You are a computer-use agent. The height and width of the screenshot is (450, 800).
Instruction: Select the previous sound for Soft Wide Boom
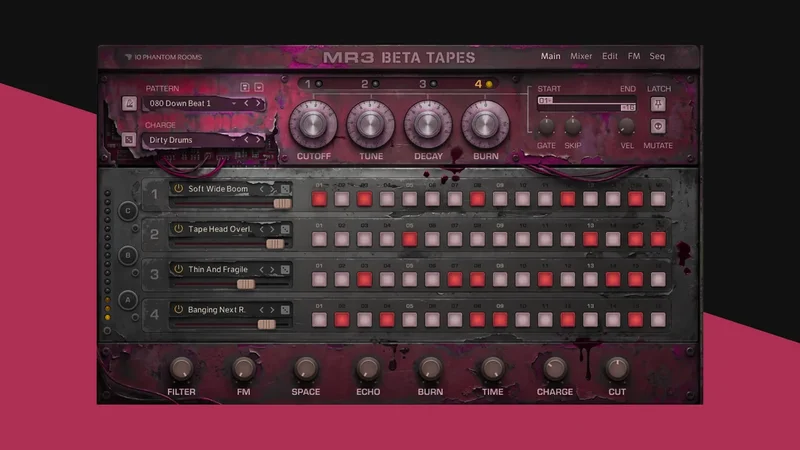(262, 189)
